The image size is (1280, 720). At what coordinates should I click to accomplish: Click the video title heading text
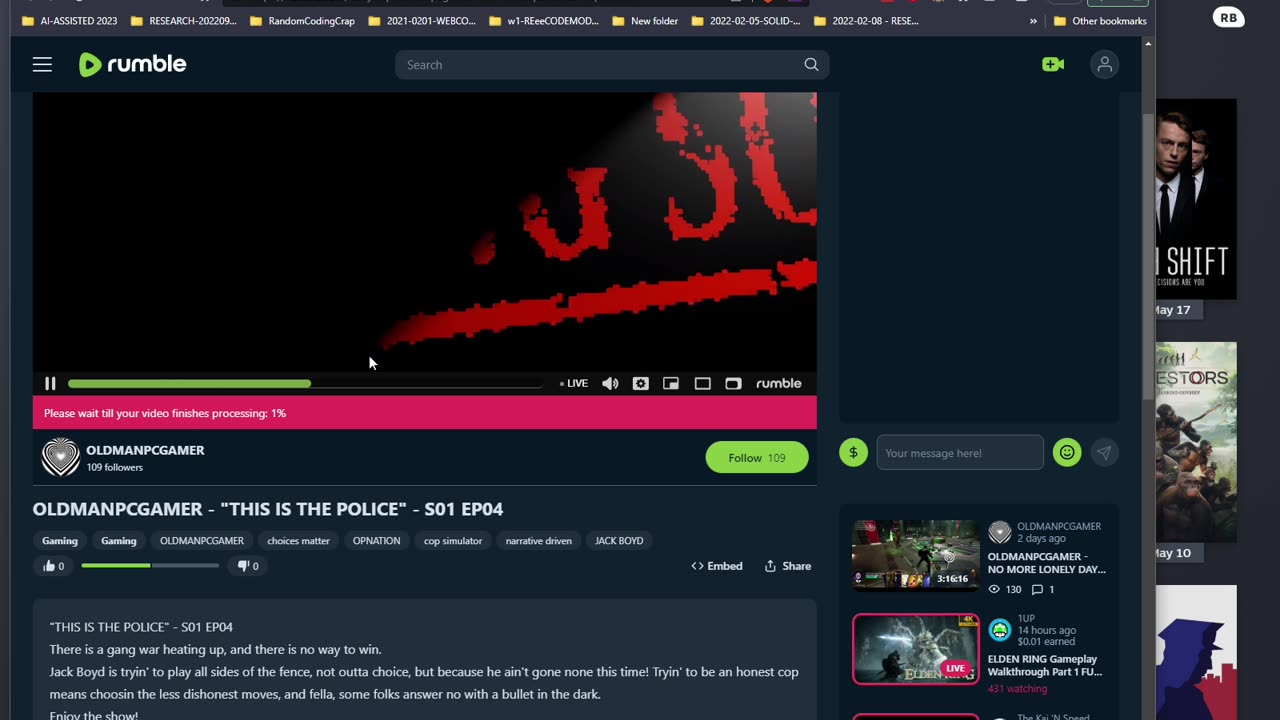268,509
